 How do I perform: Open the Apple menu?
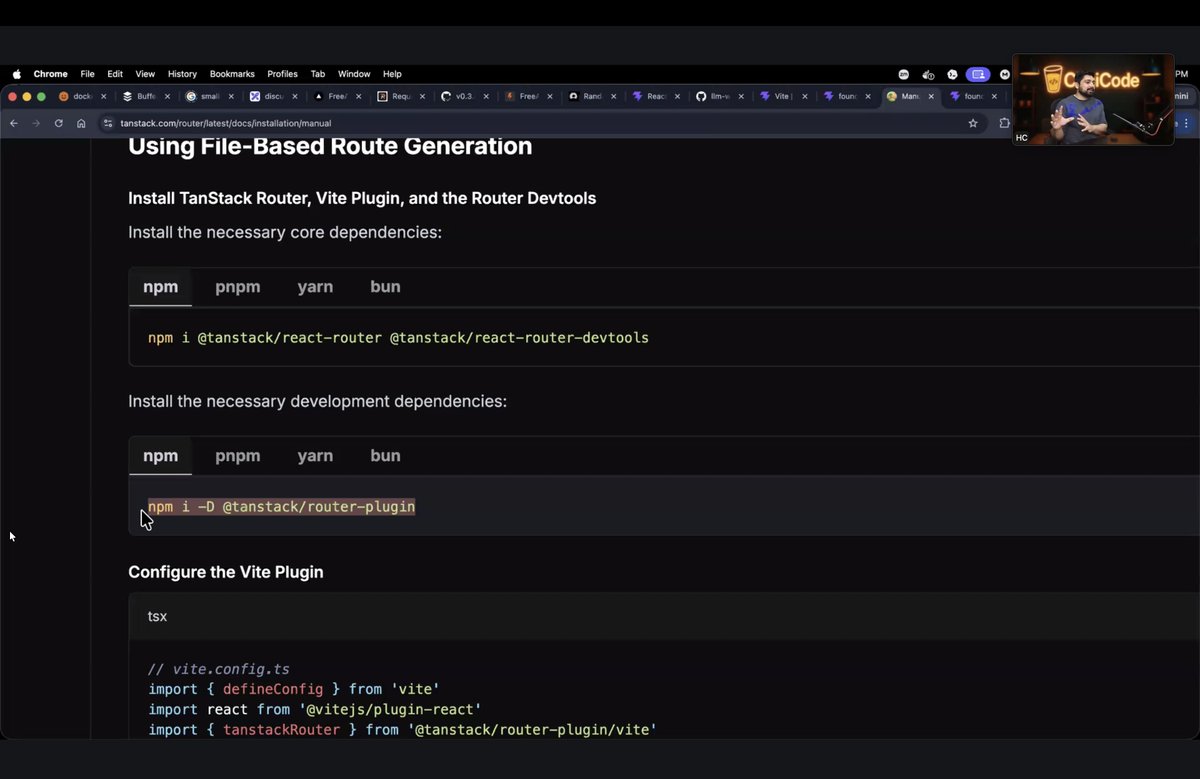point(16,74)
